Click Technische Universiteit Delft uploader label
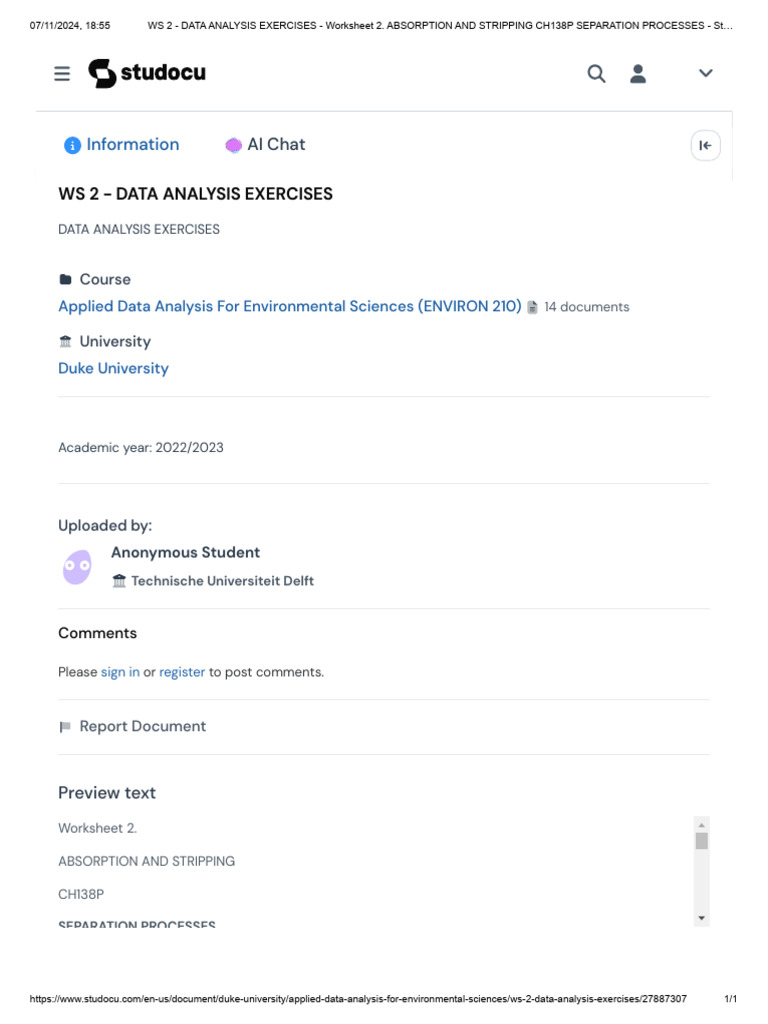 222,581
